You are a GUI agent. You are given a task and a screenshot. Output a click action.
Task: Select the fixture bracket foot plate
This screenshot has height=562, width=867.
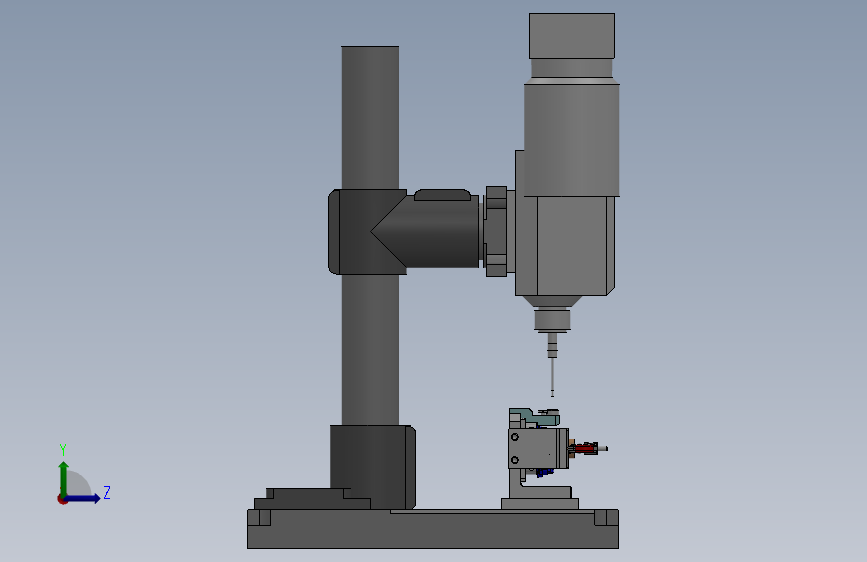(x=540, y=503)
